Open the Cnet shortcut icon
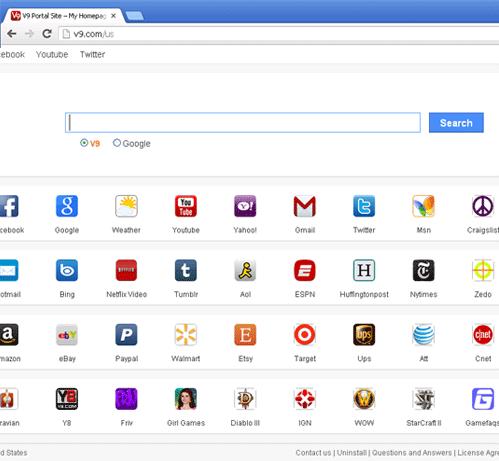Screen dimensions: 499x461 click(x=483, y=335)
